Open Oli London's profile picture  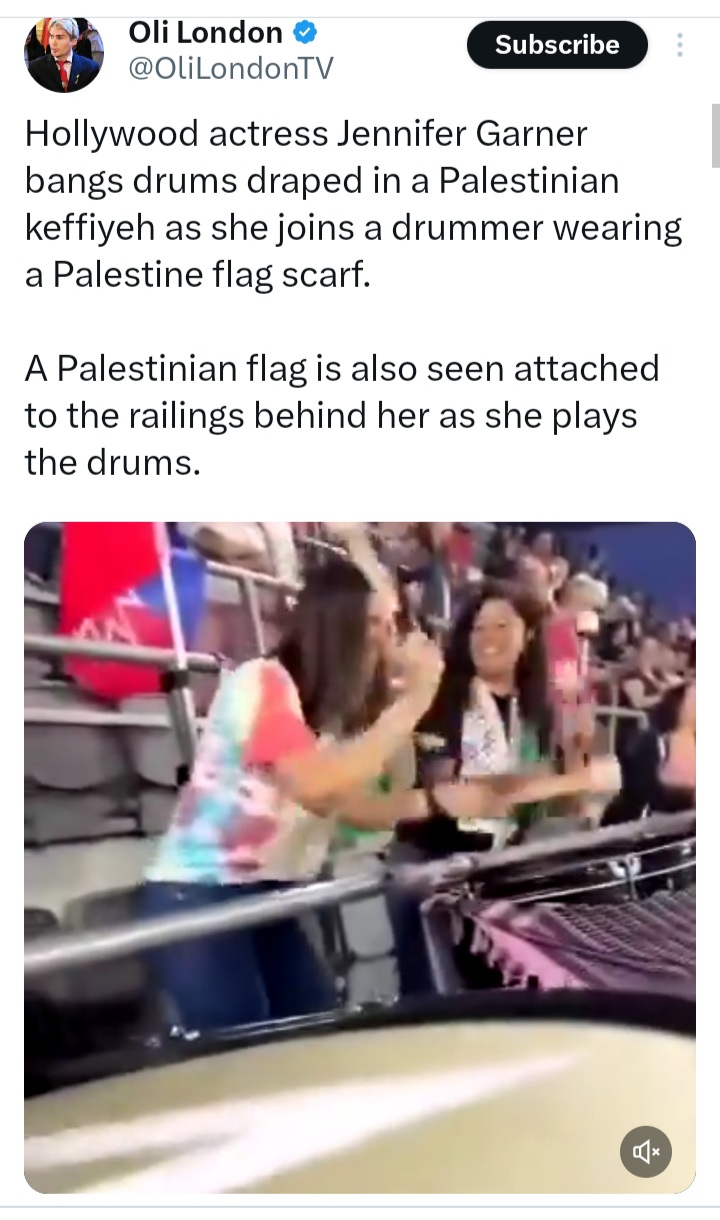(x=64, y=55)
